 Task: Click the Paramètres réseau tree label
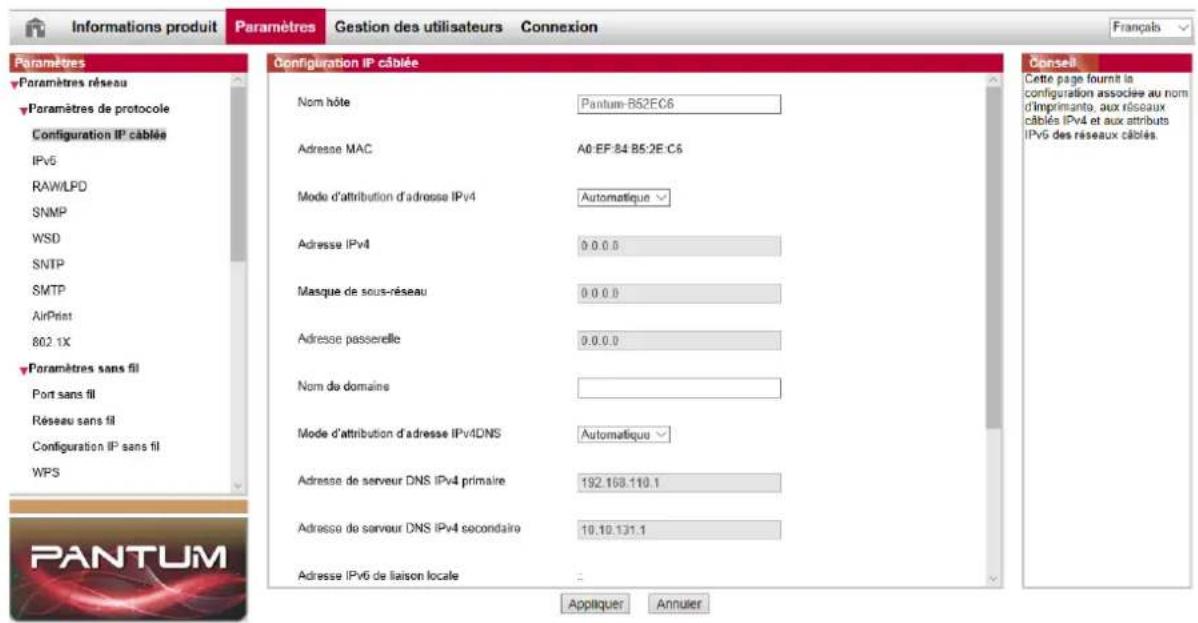tap(73, 83)
